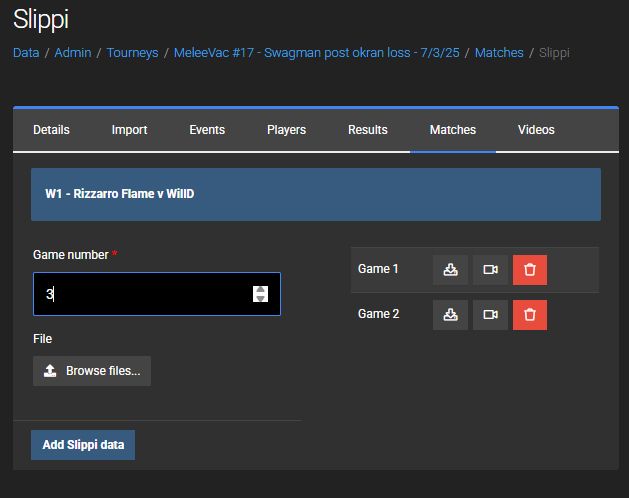Follow the Data breadcrumb link
629x498 pixels.
tap(26, 53)
